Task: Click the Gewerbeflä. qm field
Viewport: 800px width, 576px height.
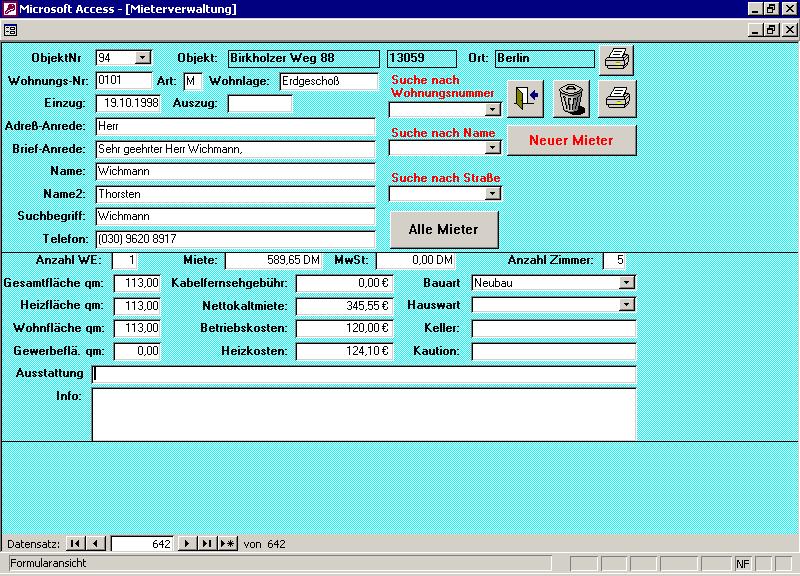Action: tap(137, 351)
